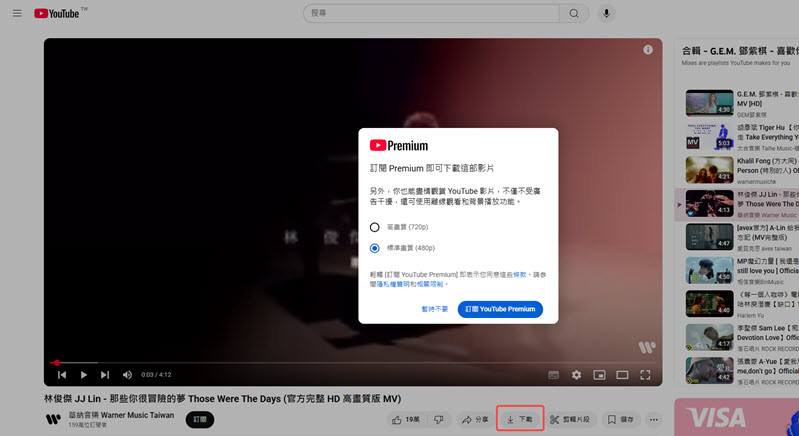
Task: Click the G.E.M. mix playlist title
Action: pyautogui.click(x=740, y=51)
